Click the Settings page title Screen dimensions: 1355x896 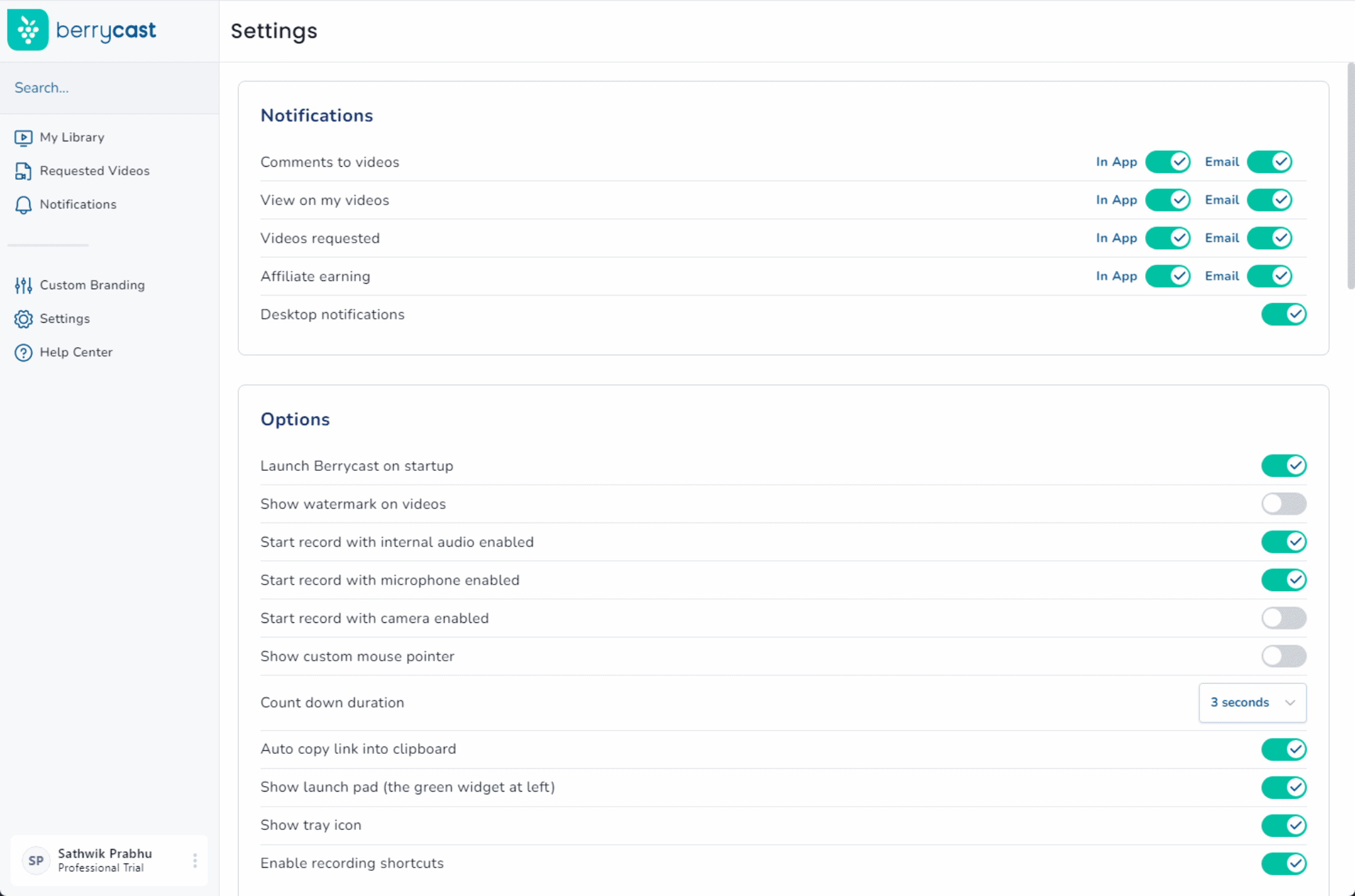pos(274,31)
